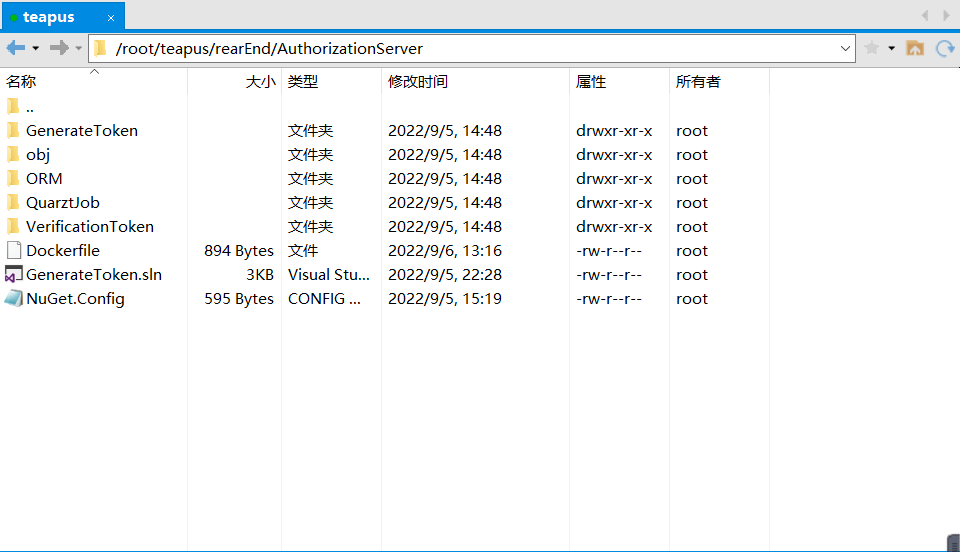Select the NuGet.Config file icon
The width and height of the screenshot is (960, 552).
13,298
